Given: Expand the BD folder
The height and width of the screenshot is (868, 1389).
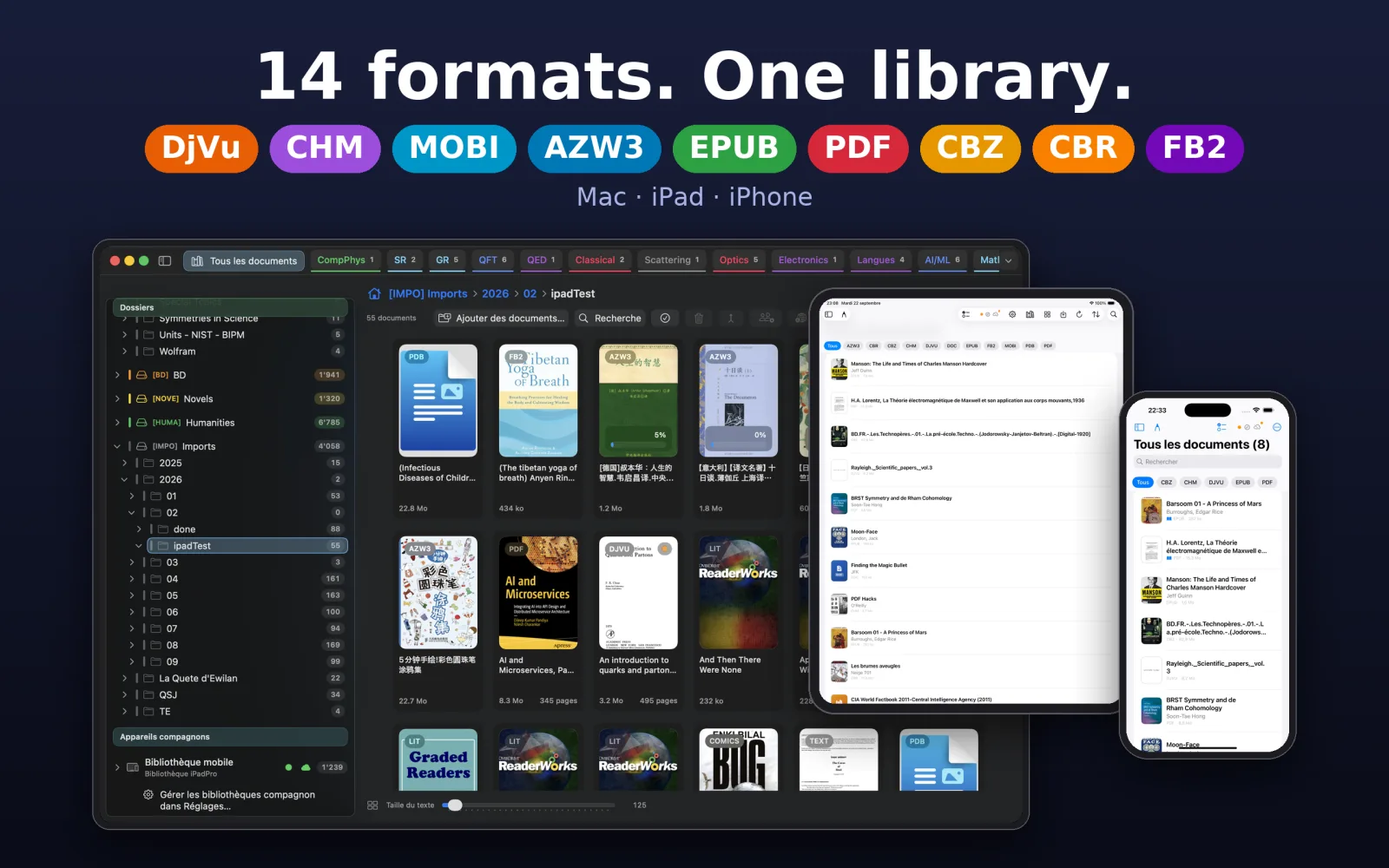Looking at the screenshot, I should point(117,375).
